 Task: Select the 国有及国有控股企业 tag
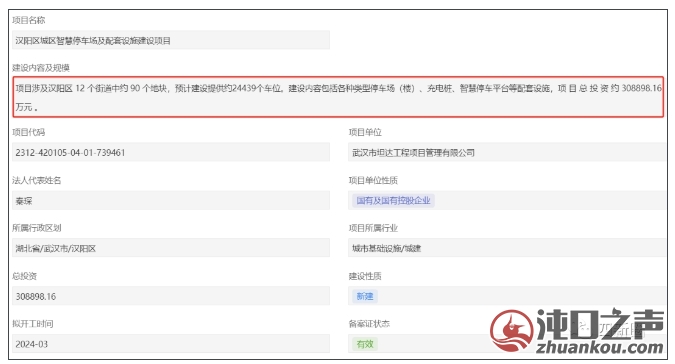[x=393, y=201]
